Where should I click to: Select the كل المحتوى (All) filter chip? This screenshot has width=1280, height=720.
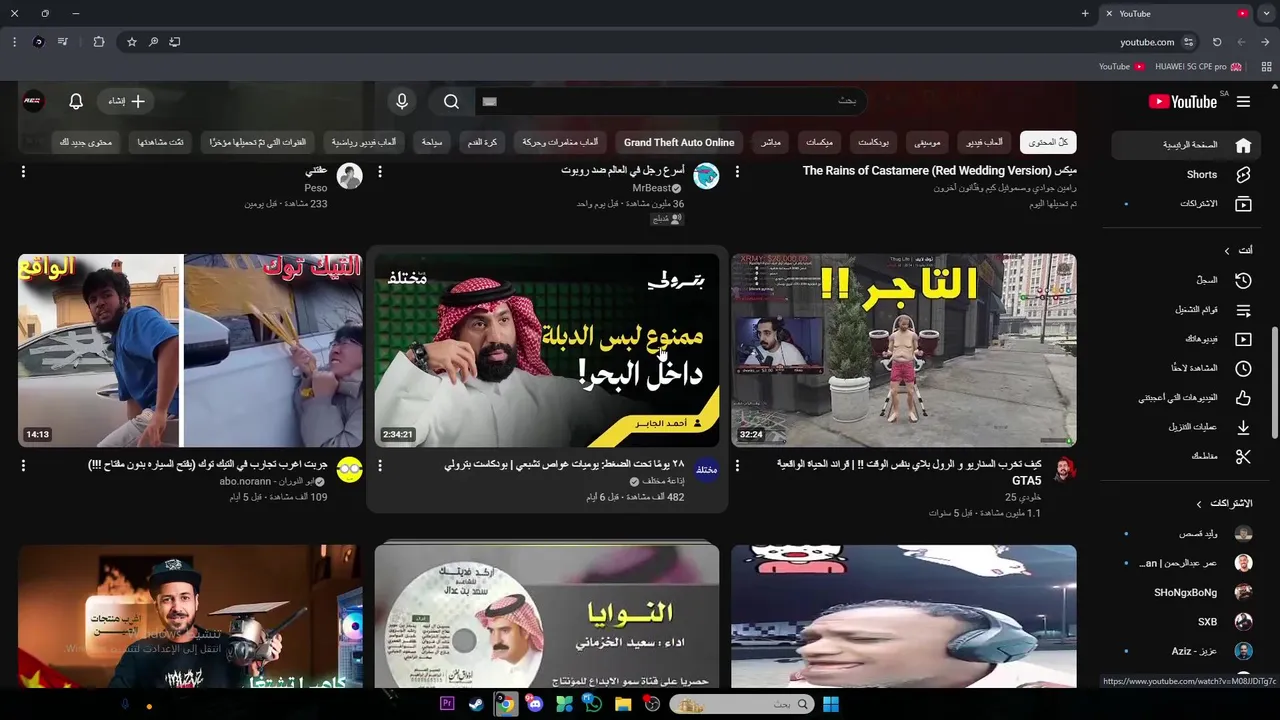(x=1048, y=142)
